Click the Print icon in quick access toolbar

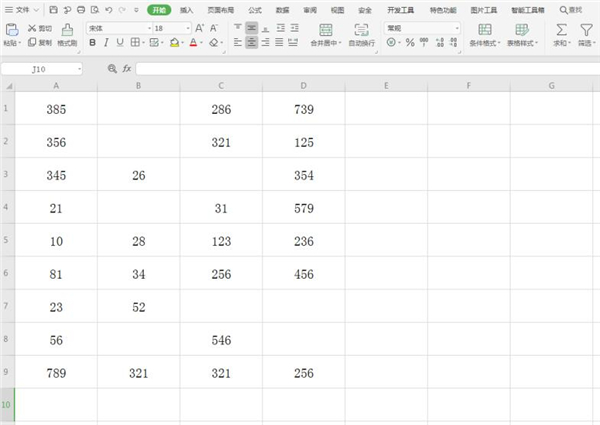pyautogui.click(x=80, y=9)
